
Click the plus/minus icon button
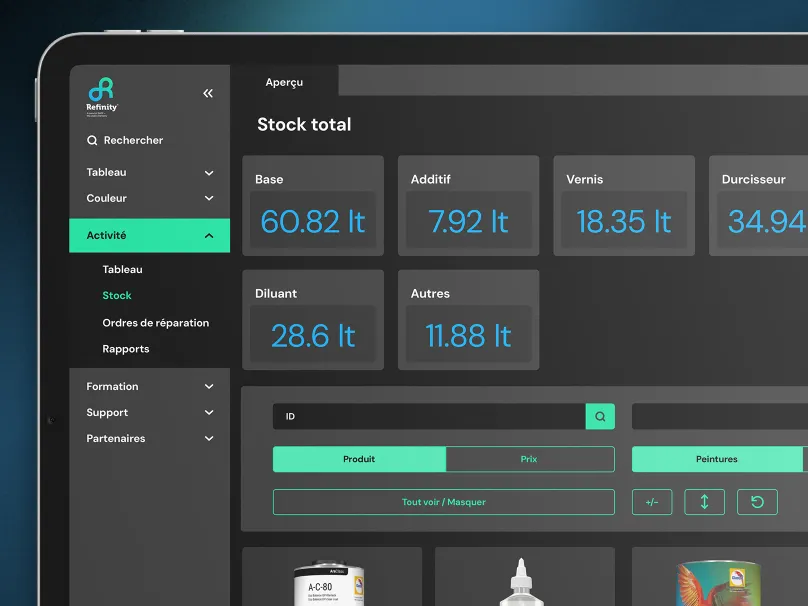click(652, 502)
